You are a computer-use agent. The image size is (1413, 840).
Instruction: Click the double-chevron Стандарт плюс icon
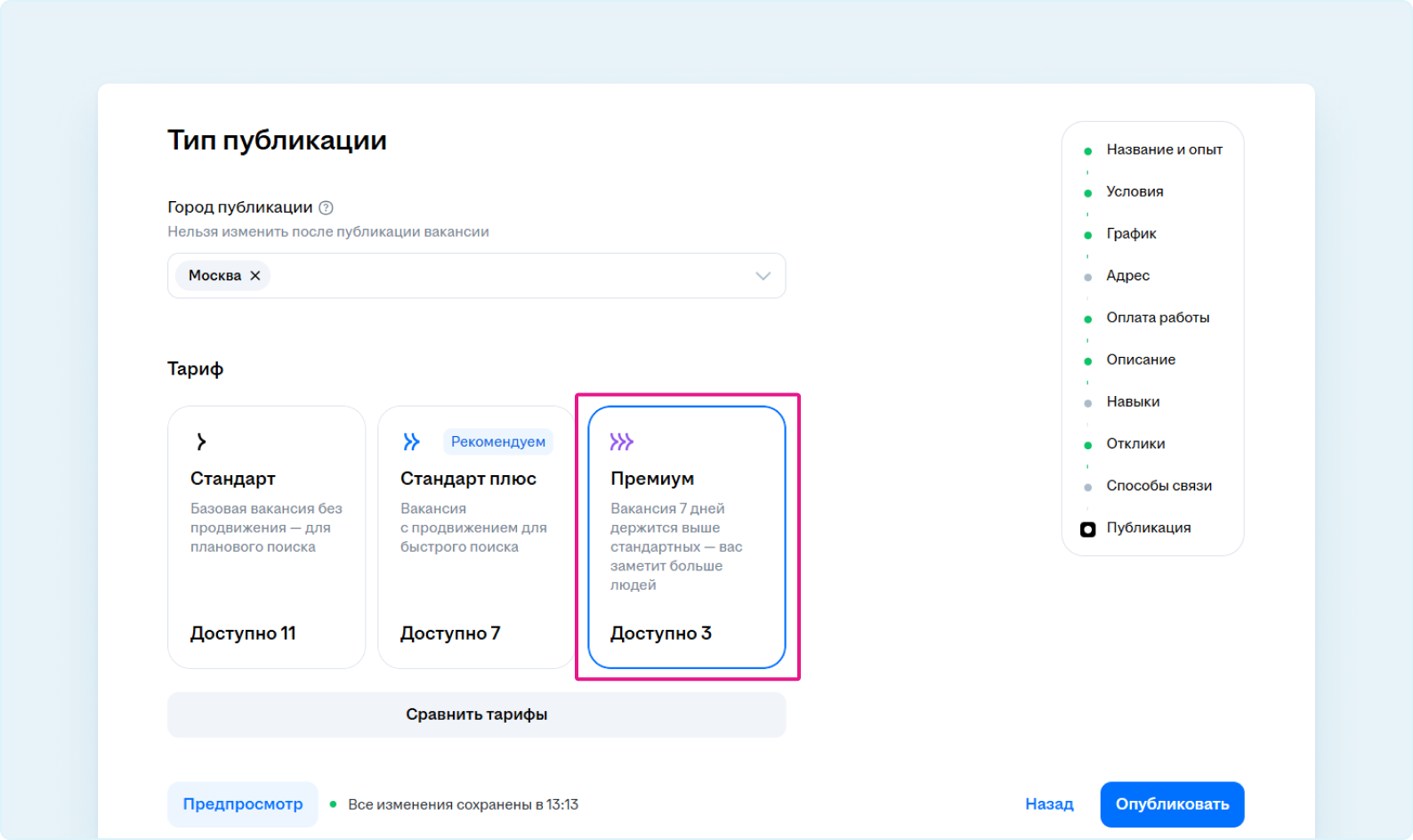tap(411, 441)
